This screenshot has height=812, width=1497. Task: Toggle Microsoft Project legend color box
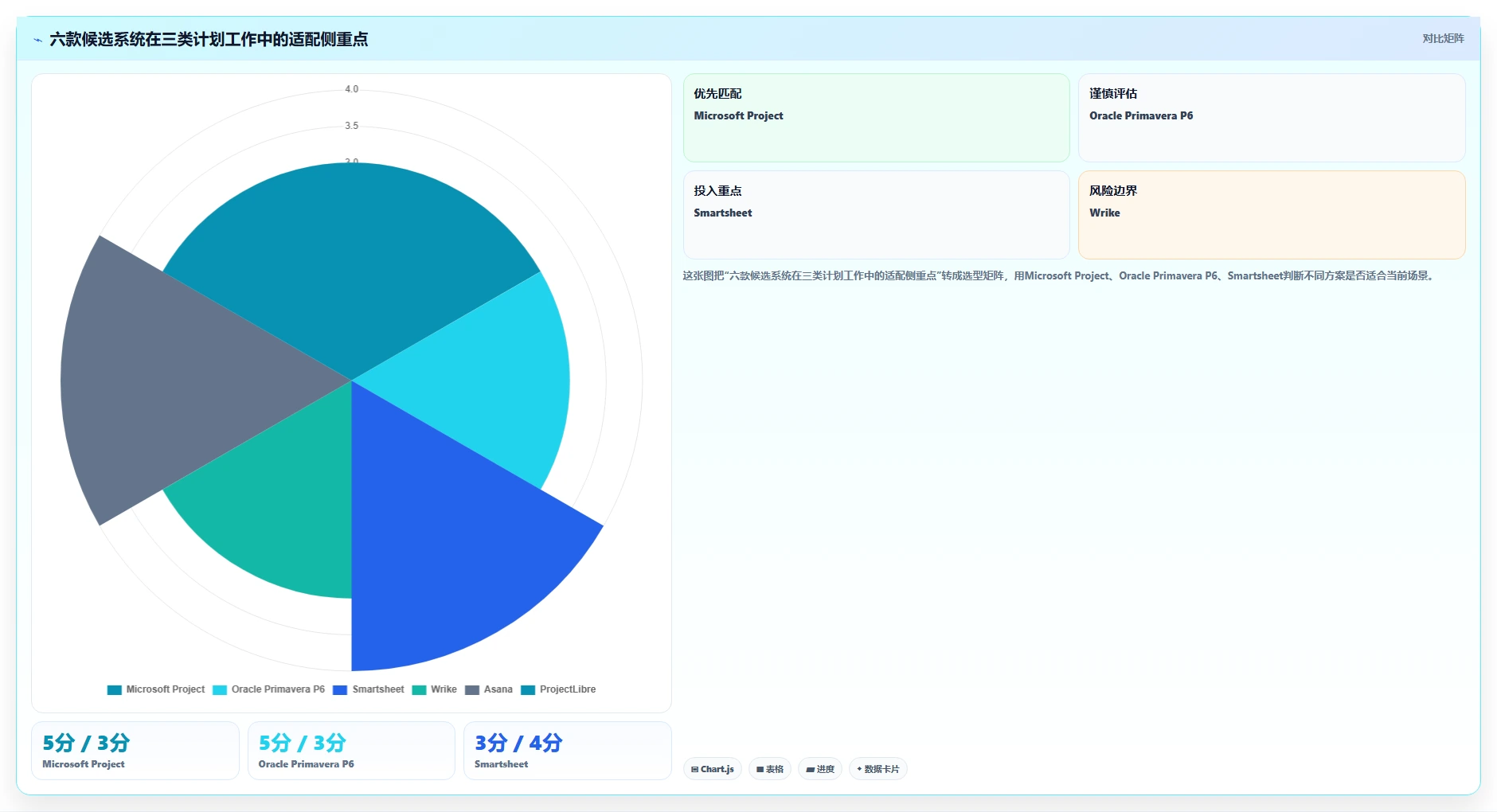115,689
